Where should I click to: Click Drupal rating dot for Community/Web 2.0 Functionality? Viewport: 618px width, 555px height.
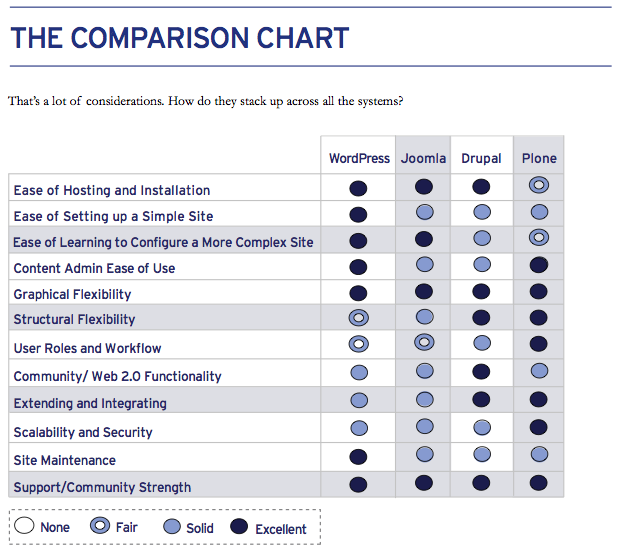481,371
